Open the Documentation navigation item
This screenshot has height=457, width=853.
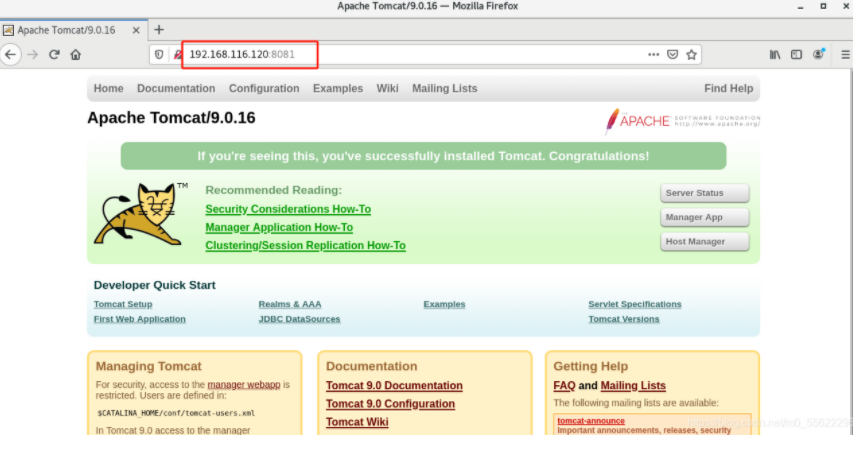coord(176,88)
